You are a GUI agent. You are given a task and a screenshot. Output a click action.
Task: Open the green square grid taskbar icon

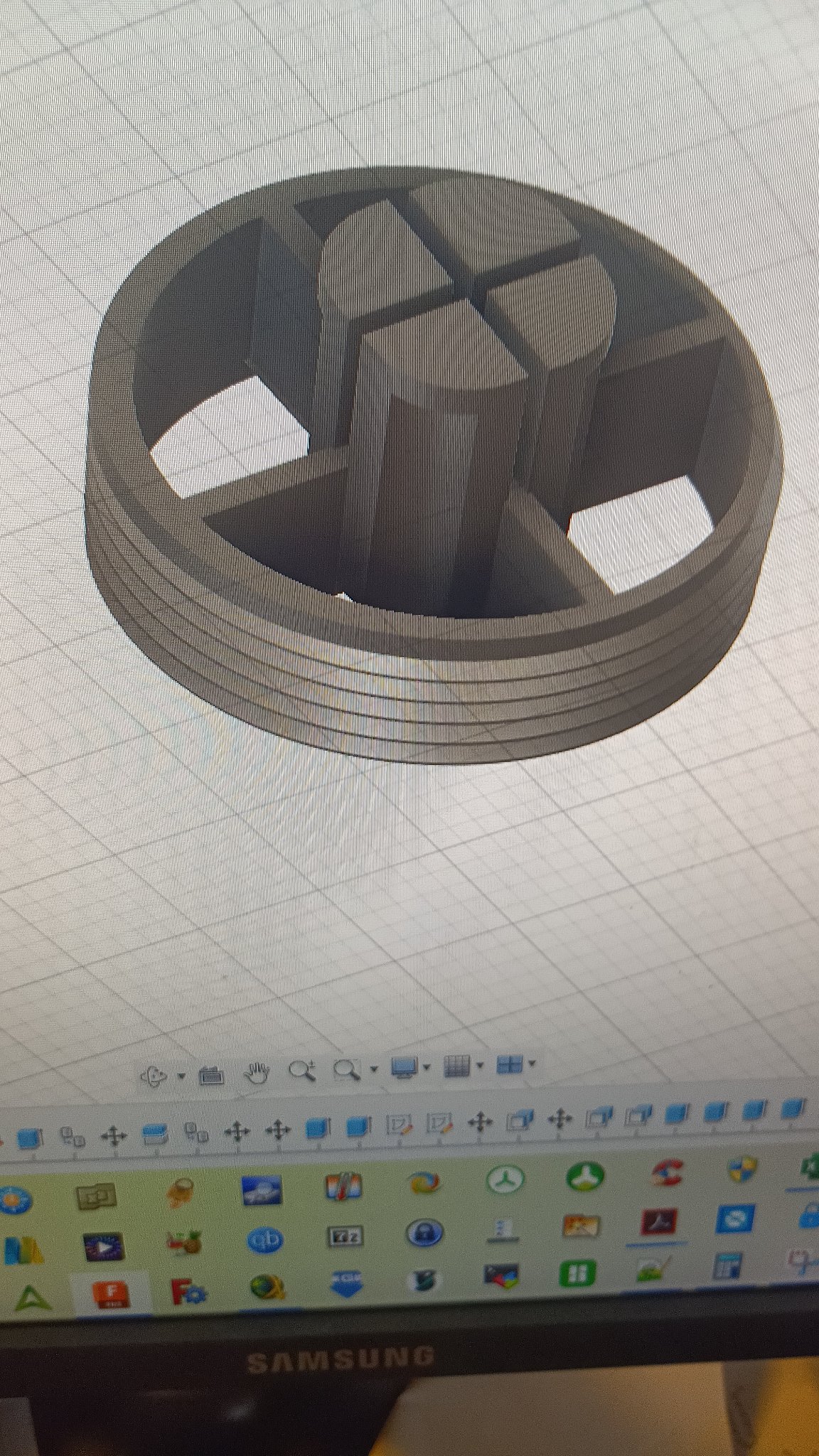[577, 1274]
